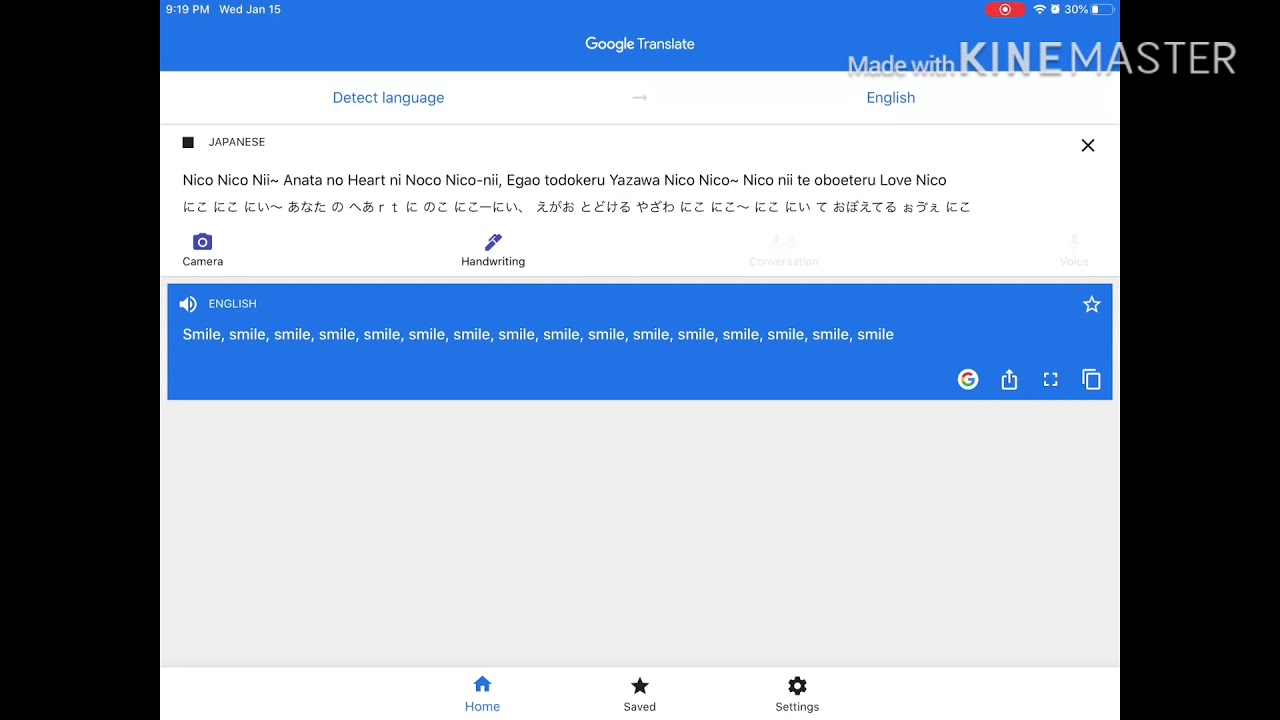
Task: Go to the Home tab
Action: point(482,694)
